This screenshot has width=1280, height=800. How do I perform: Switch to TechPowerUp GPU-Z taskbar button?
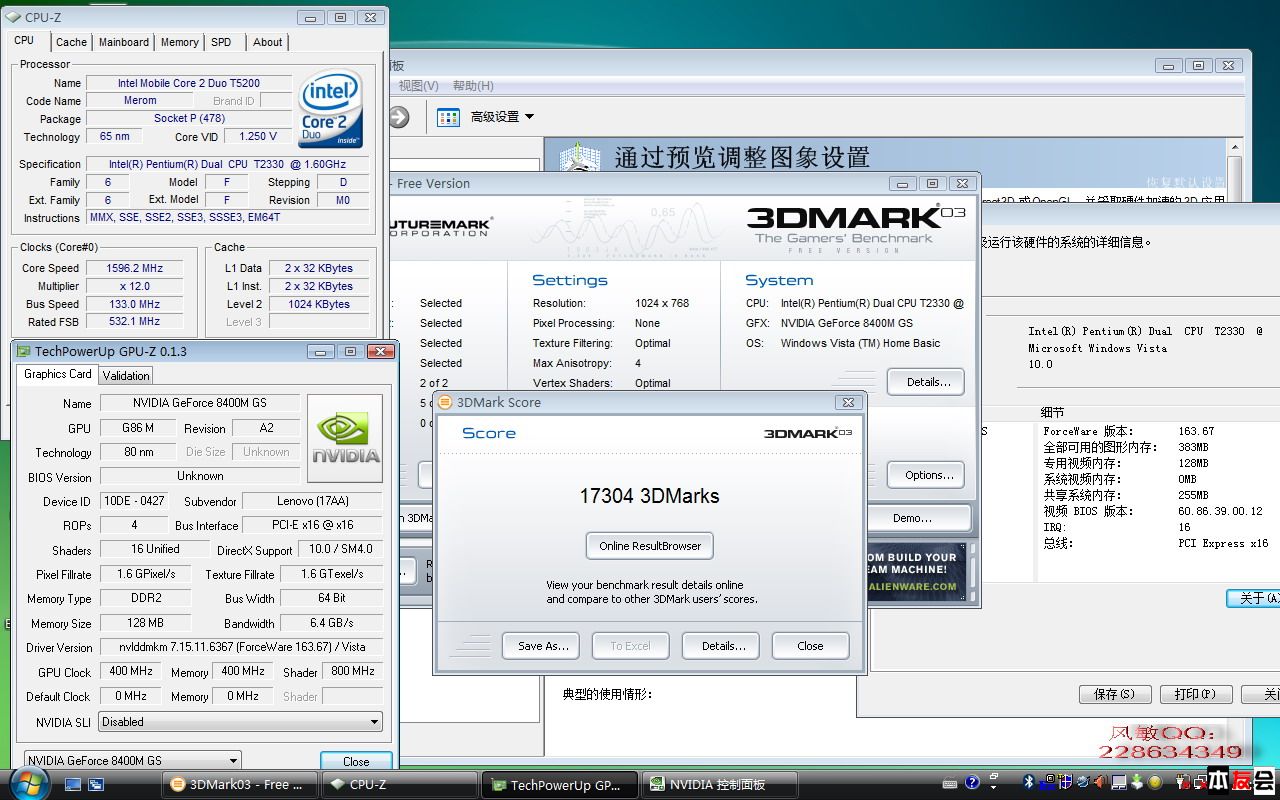558,785
